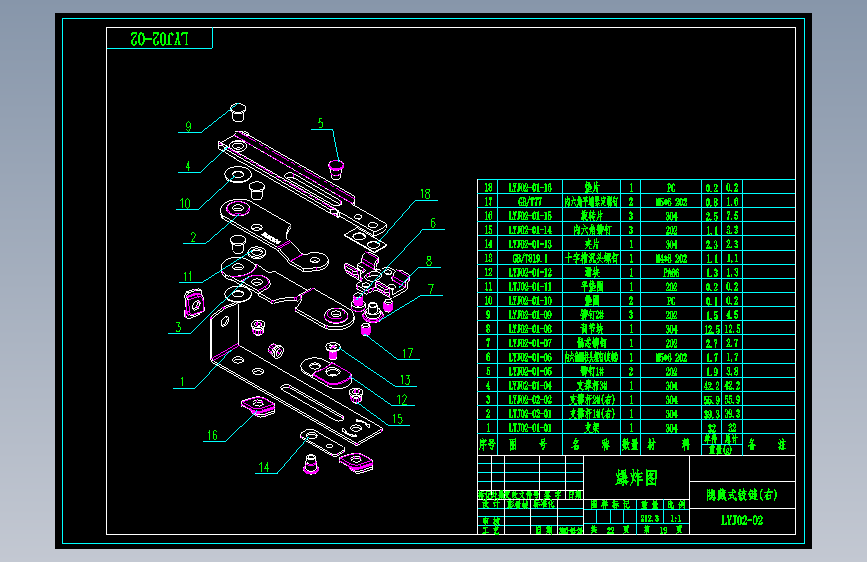Select the 1:1 scale value
Image resolution: width=867 pixels, height=562 pixels.
676,518
